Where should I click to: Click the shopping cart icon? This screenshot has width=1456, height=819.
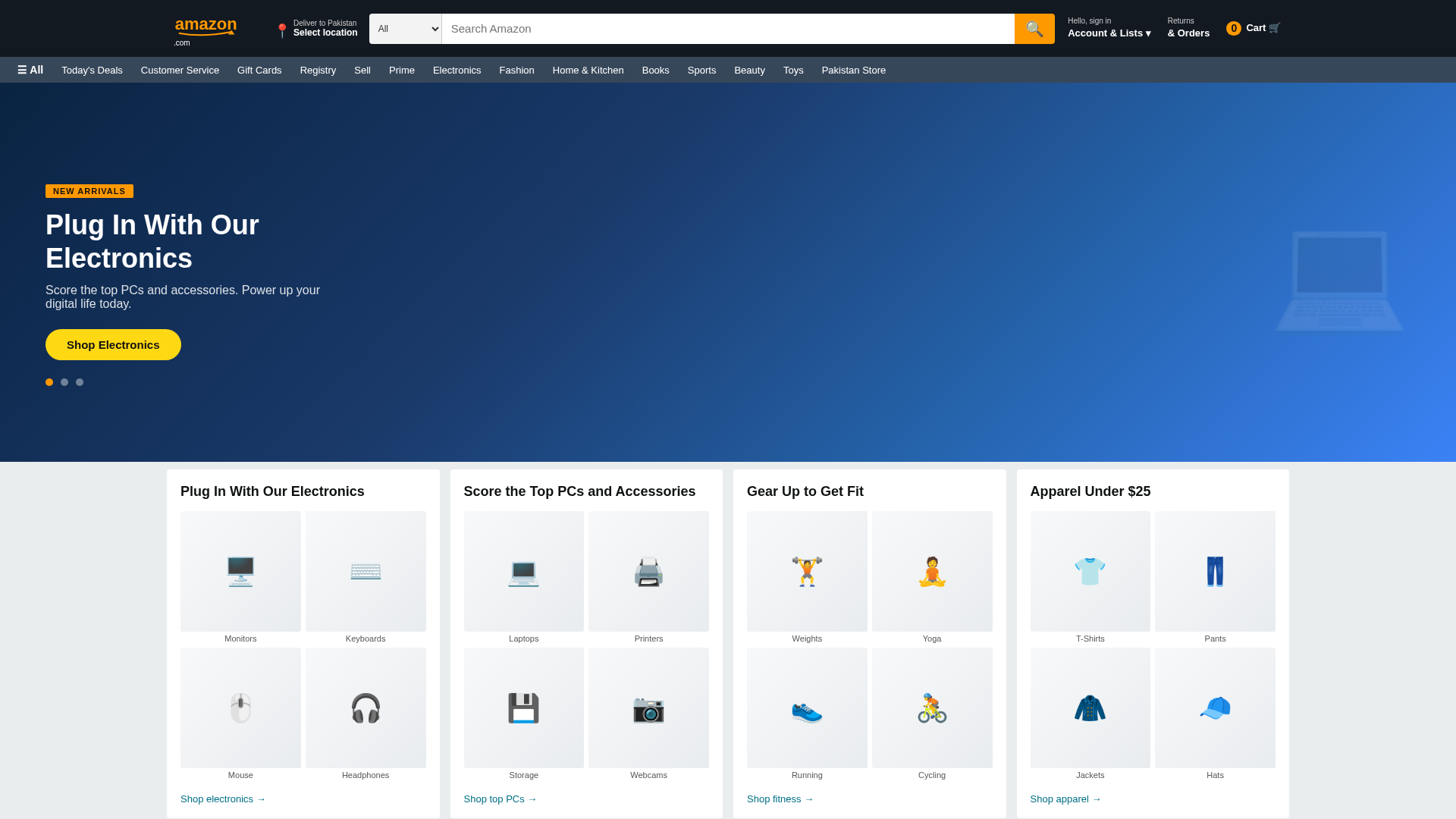pos(1274,28)
